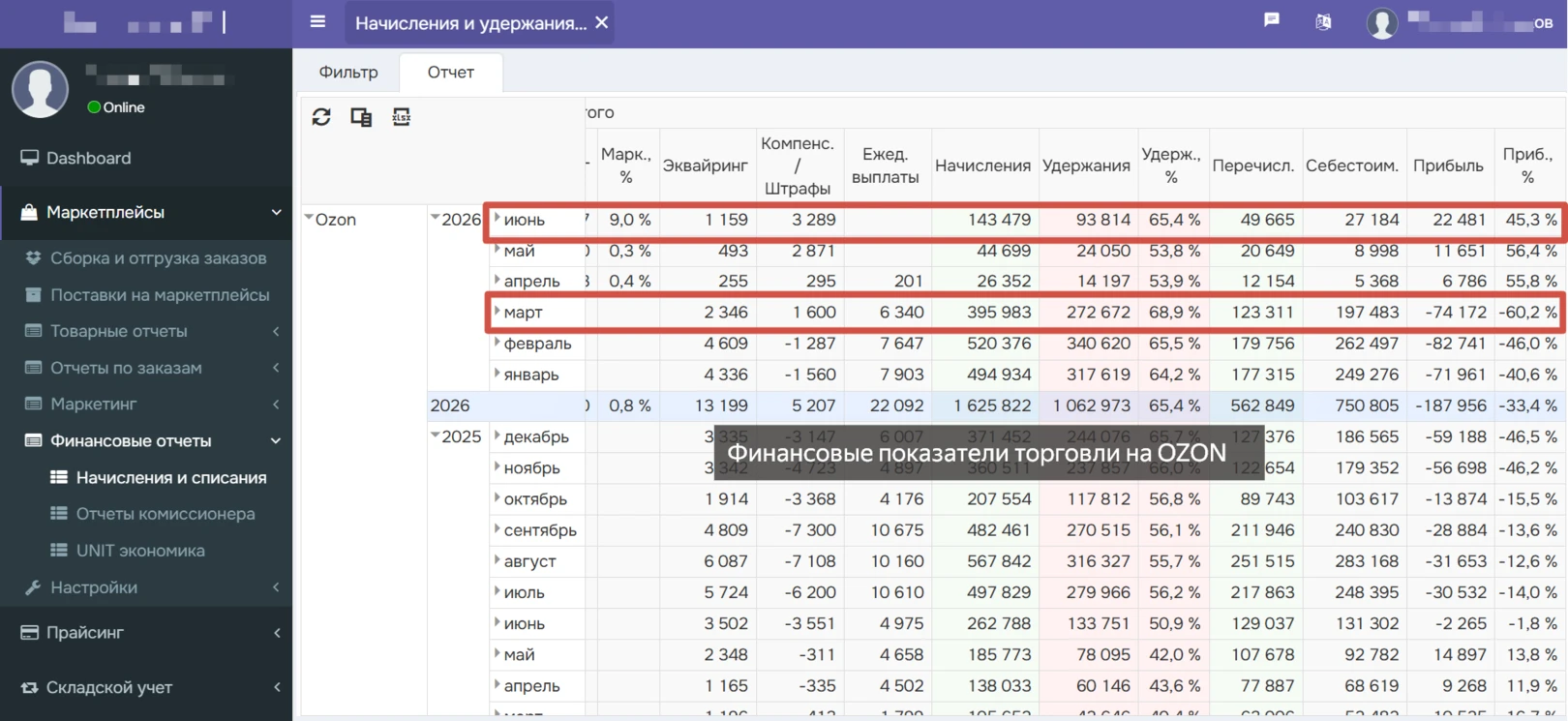This screenshot has height=721, width=1568.
Task: Click the Прибыль column header
Action: (1448, 165)
